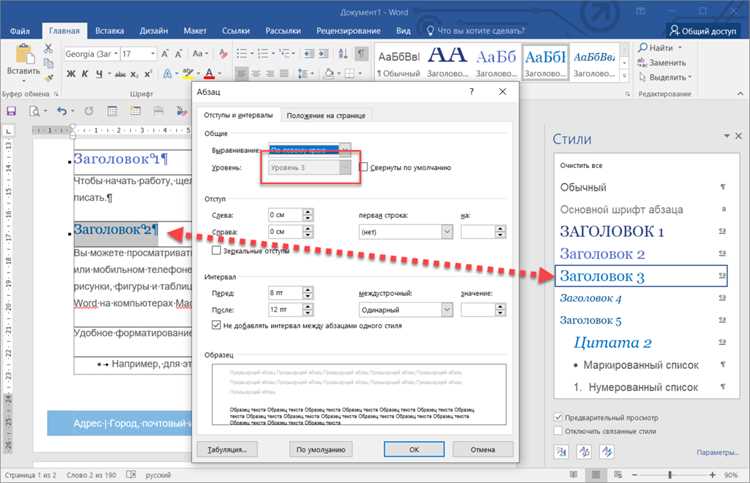The height and width of the screenshot is (483, 750).
Task: Toggle the show paragraph marks (¶) icon
Action: coord(361,54)
